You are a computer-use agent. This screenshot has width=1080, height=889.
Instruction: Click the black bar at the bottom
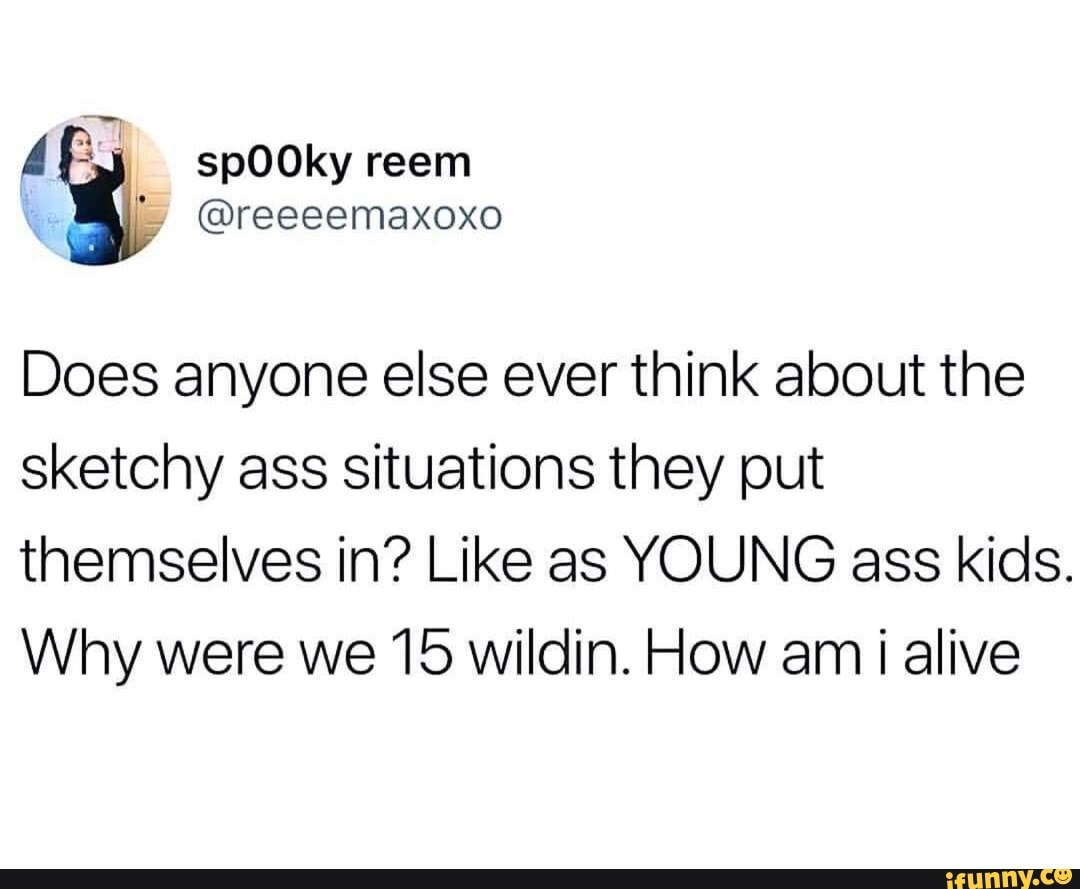click(x=540, y=879)
